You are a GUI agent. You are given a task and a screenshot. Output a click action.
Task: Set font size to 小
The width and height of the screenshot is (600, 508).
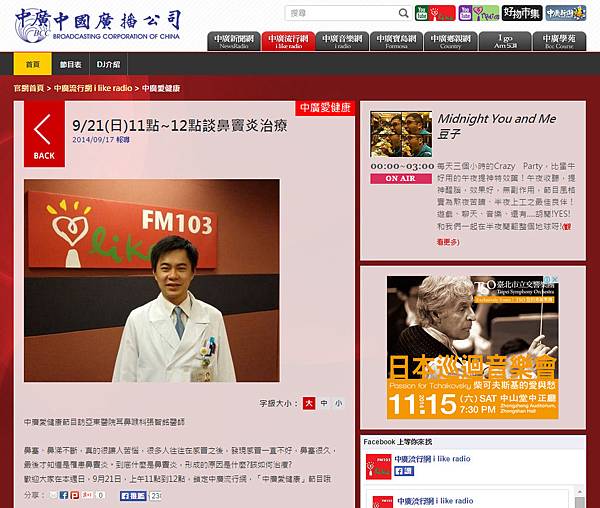point(339,403)
